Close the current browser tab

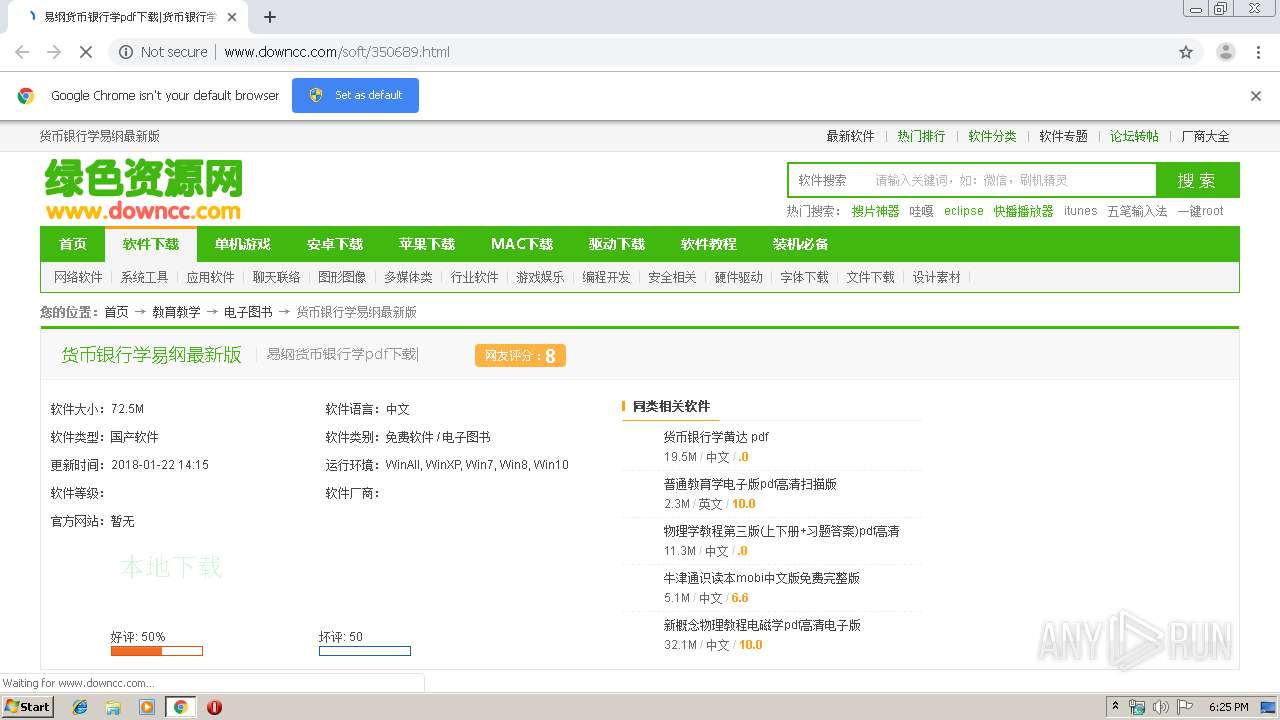pyautogui.click(x=232, y=17)
